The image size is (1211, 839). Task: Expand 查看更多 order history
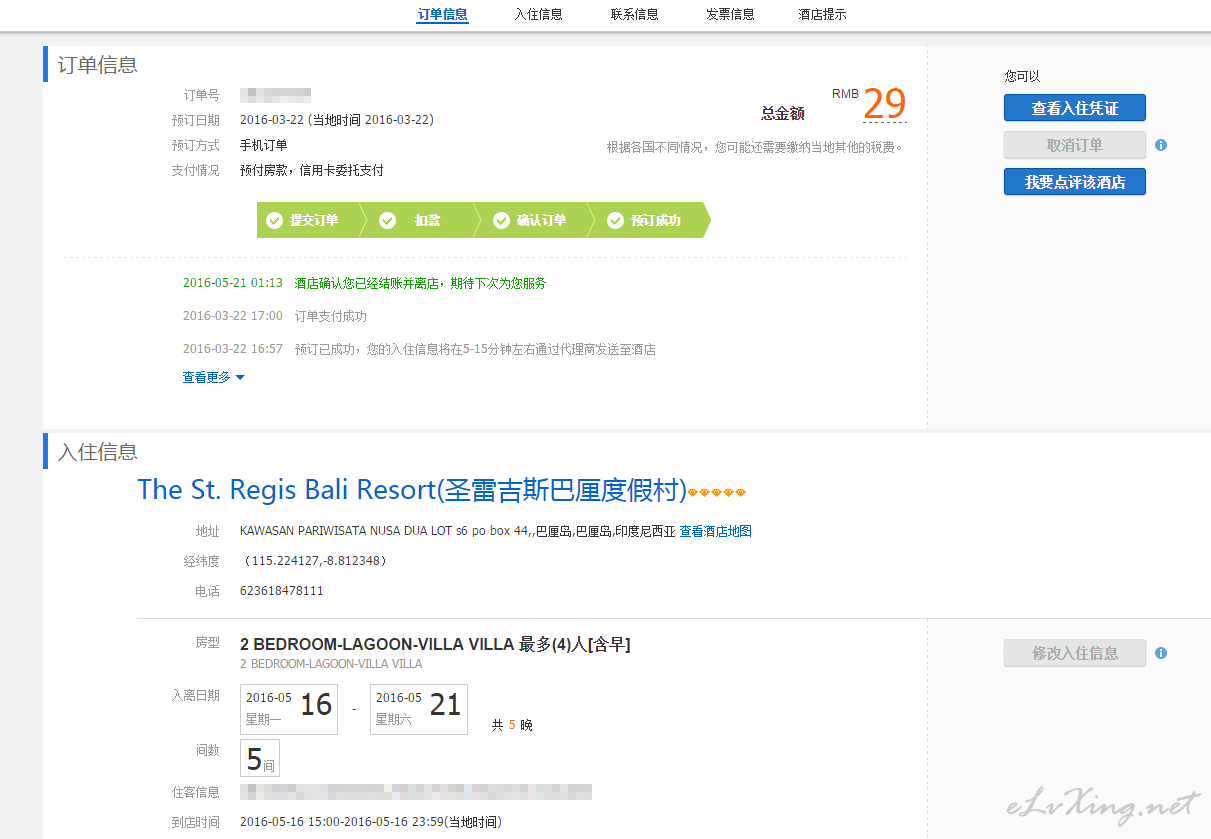213,377
